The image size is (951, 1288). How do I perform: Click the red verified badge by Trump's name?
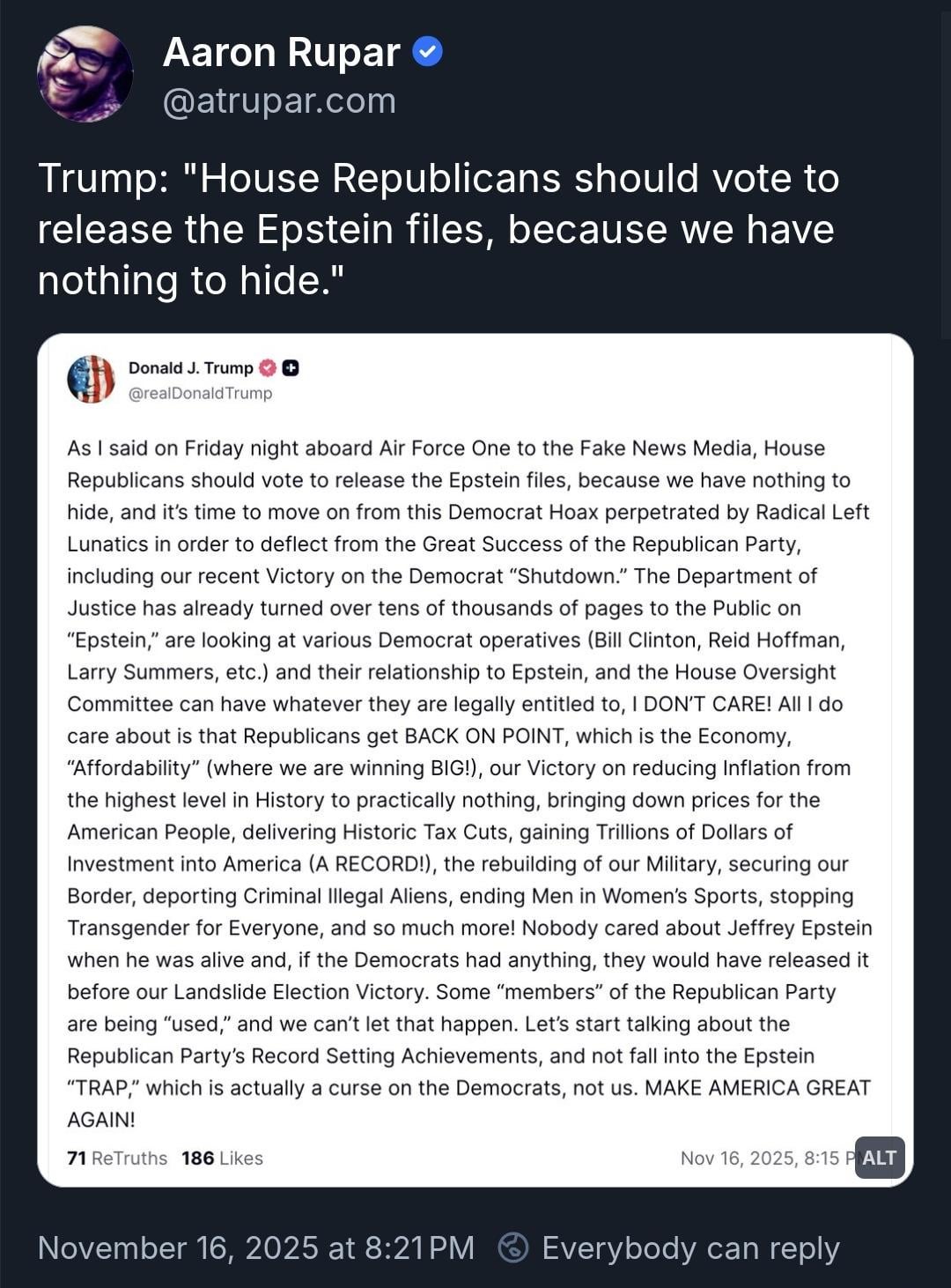coord(268,368)
